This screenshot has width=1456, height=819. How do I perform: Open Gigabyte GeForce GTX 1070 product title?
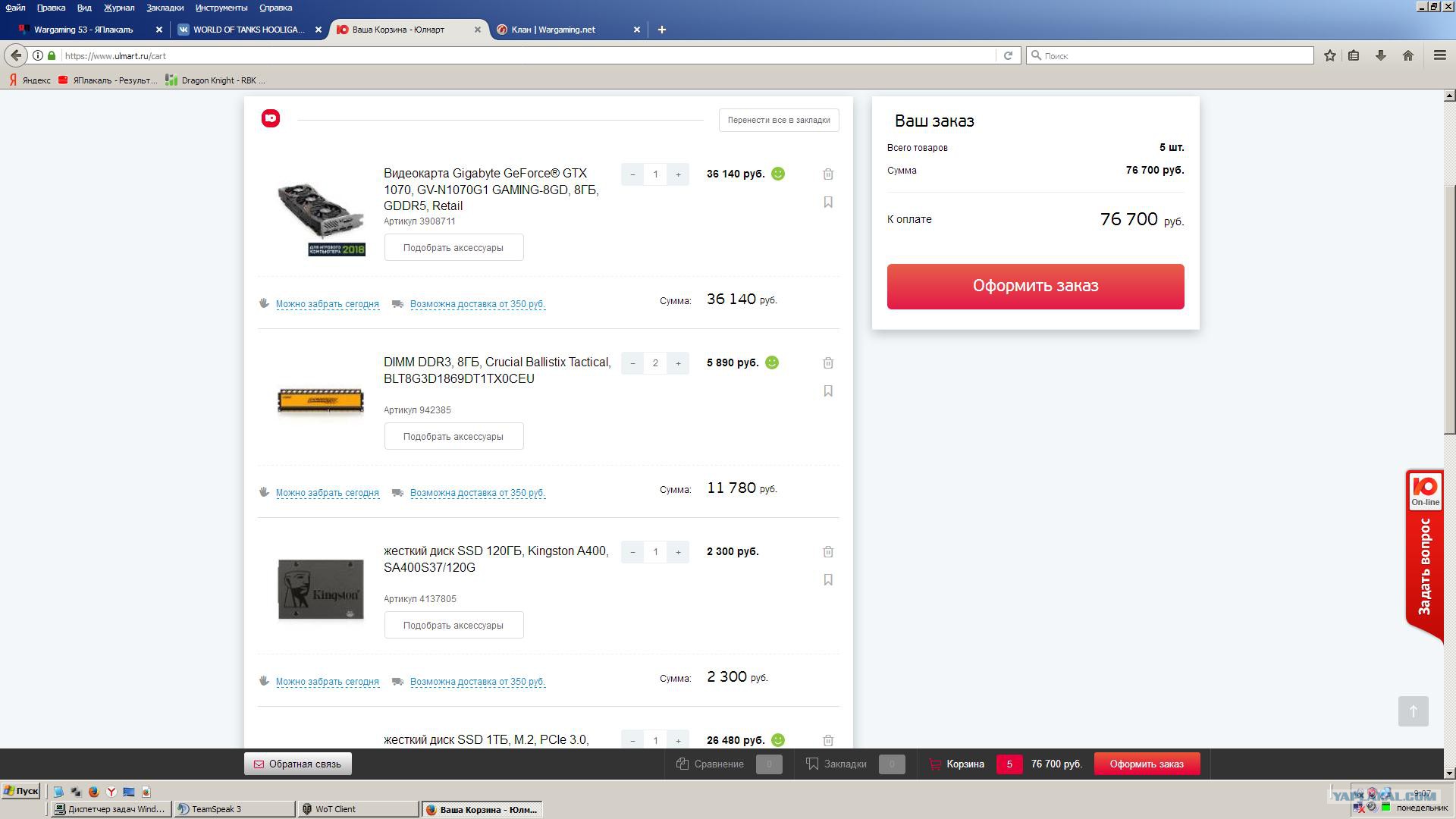[x=491, y=190]
